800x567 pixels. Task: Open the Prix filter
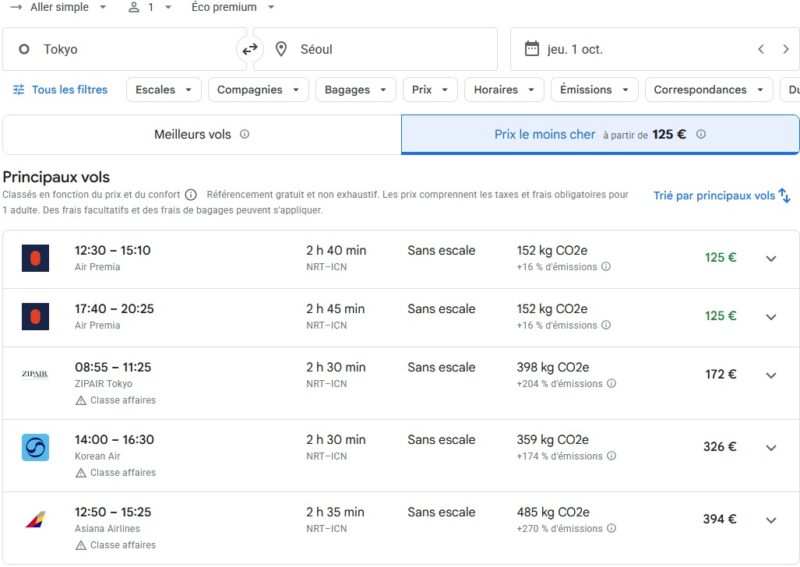pyautogui.click(x=430, y=90)
